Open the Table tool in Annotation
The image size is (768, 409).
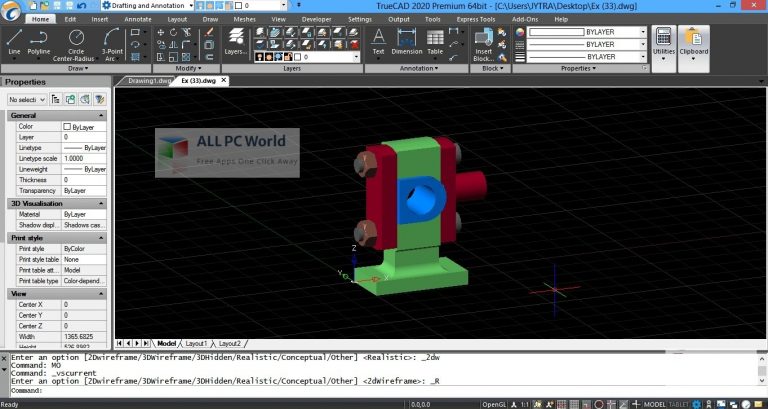tap(435, 41)
